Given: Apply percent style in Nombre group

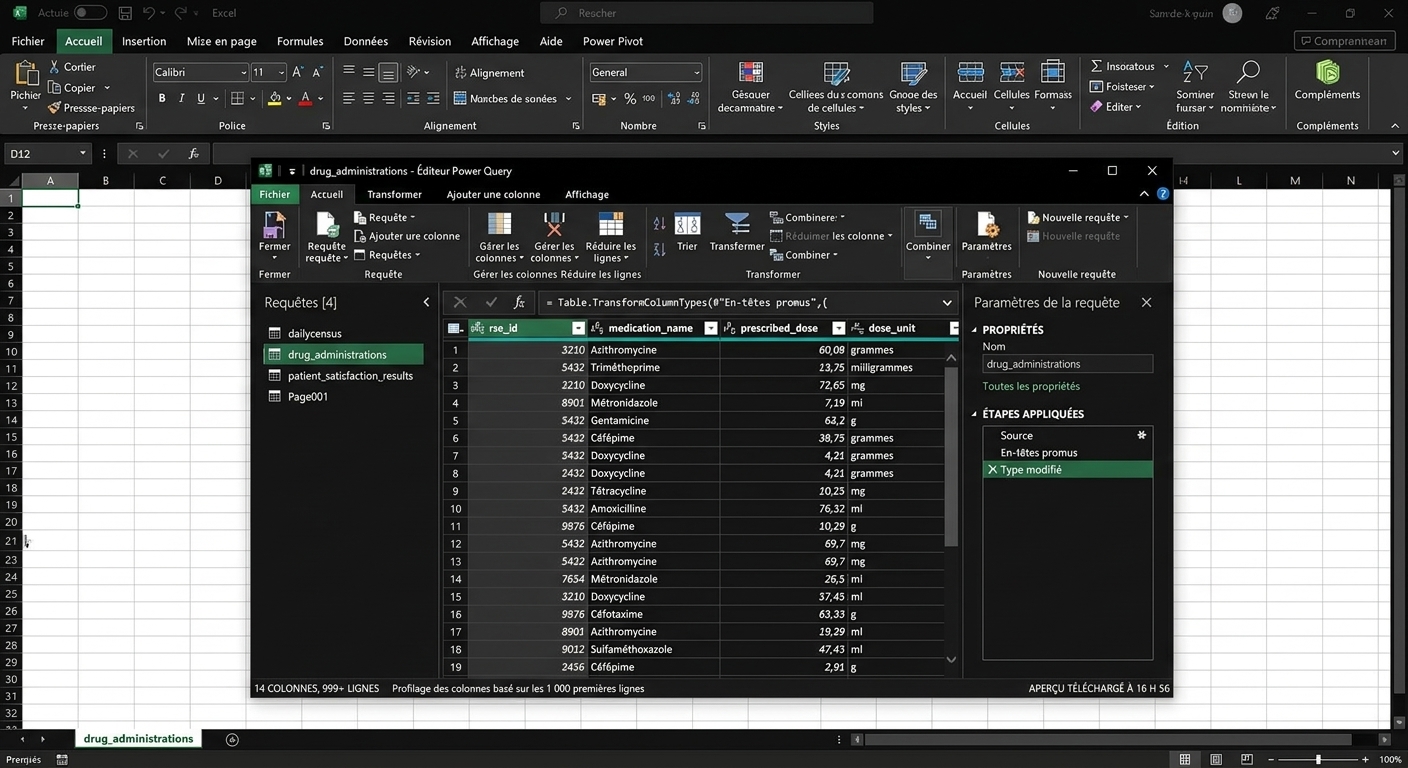Looking at the screenshot, I should [x=630, y=98].
